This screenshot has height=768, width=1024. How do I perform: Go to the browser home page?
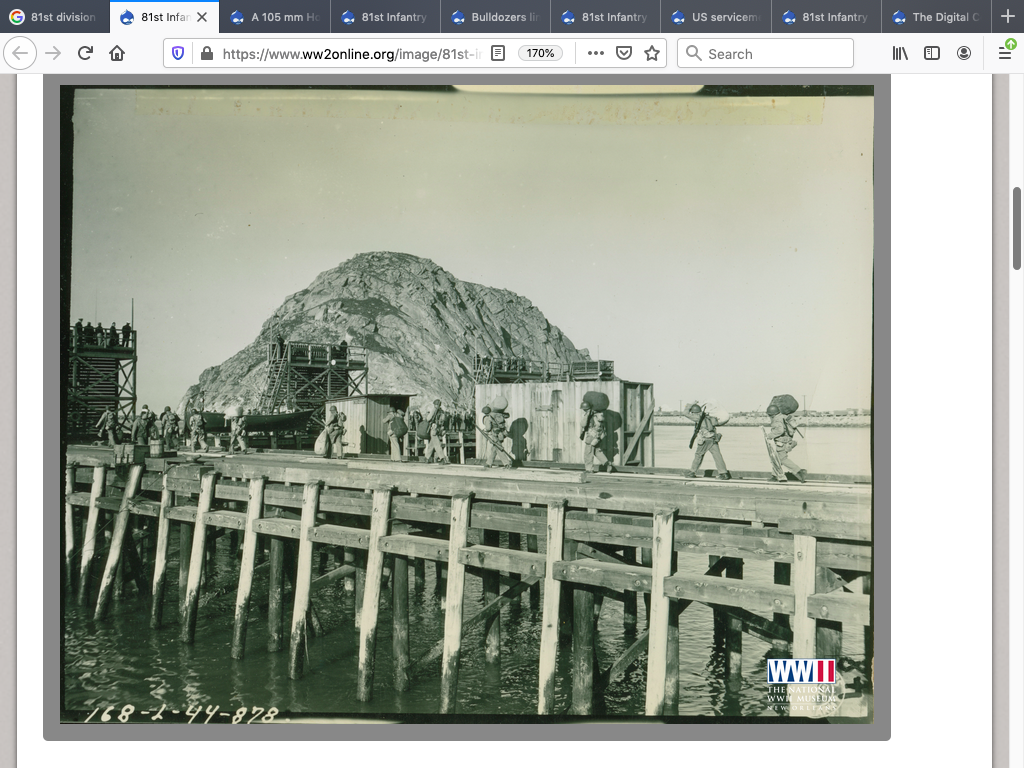(x=117, y=54)
